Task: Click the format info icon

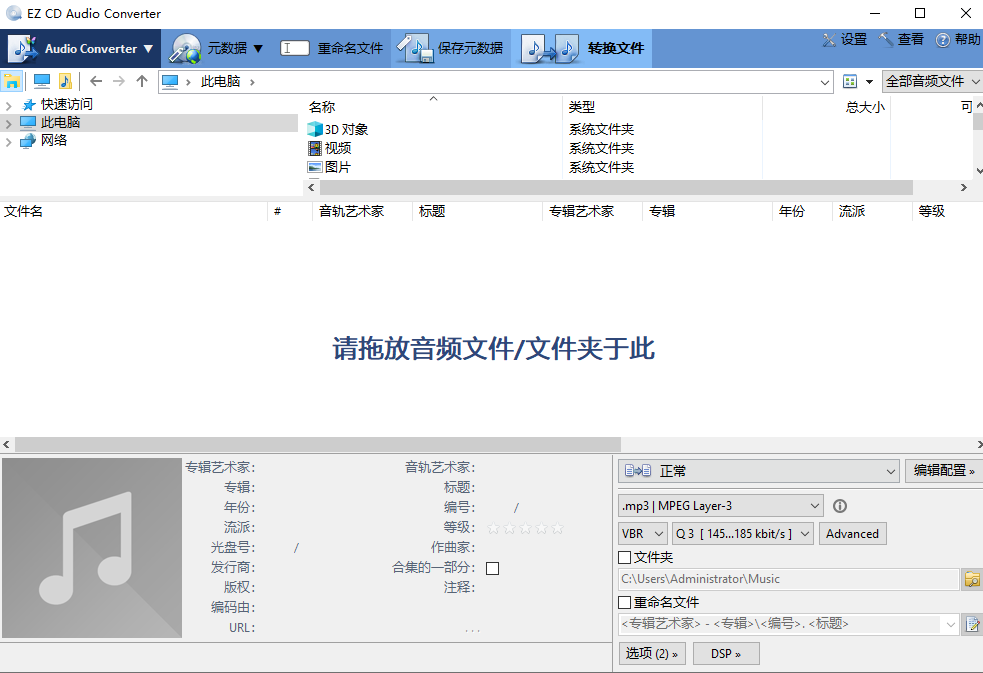Action: click(840, 506)
